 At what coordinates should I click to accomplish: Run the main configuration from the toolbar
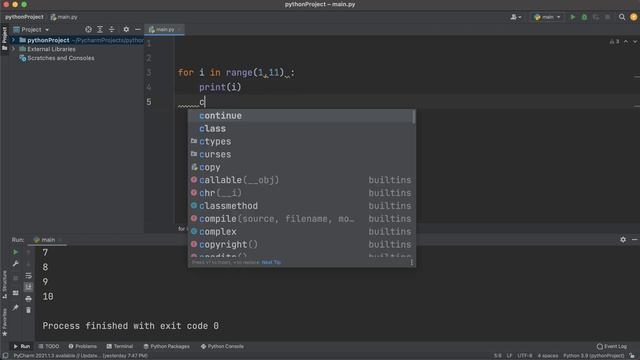[573, 17]
